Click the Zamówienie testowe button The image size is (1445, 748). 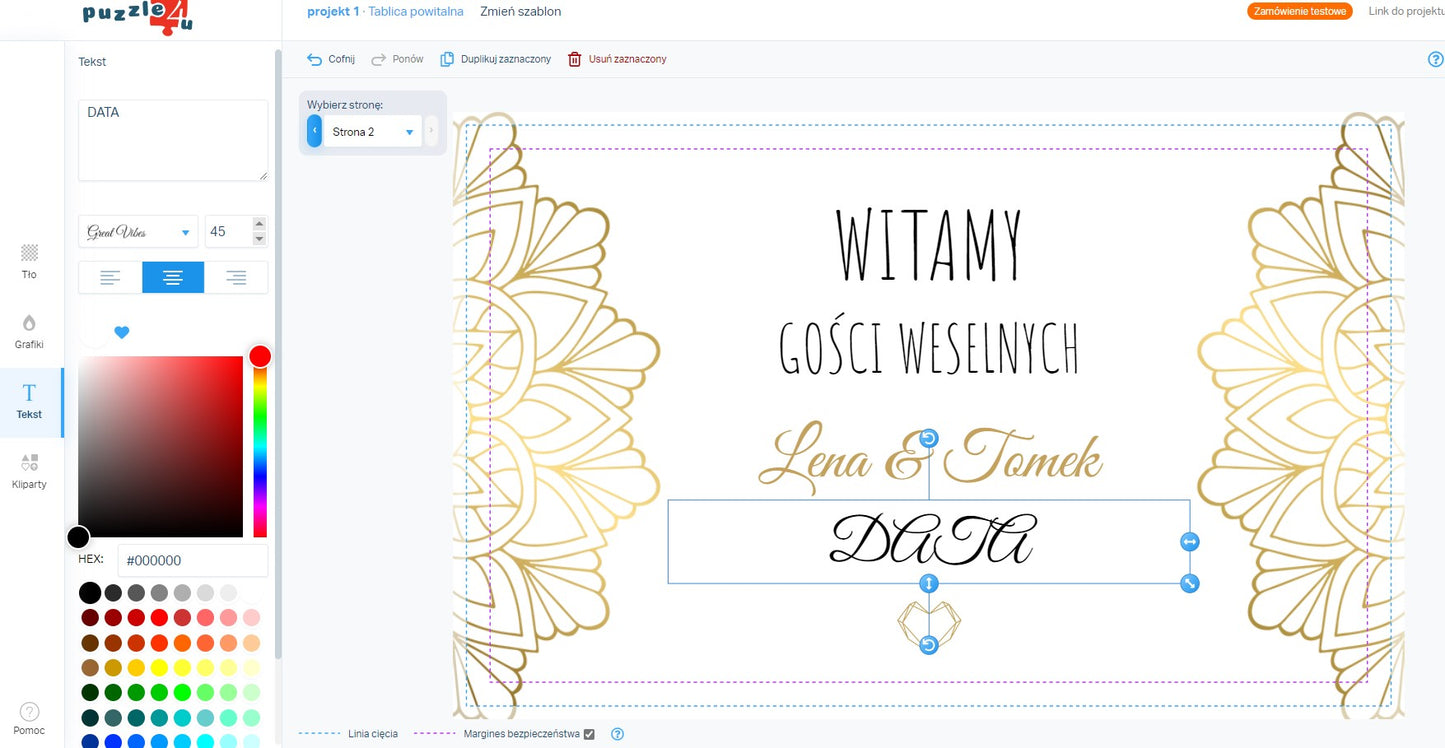coord(1299,11)
